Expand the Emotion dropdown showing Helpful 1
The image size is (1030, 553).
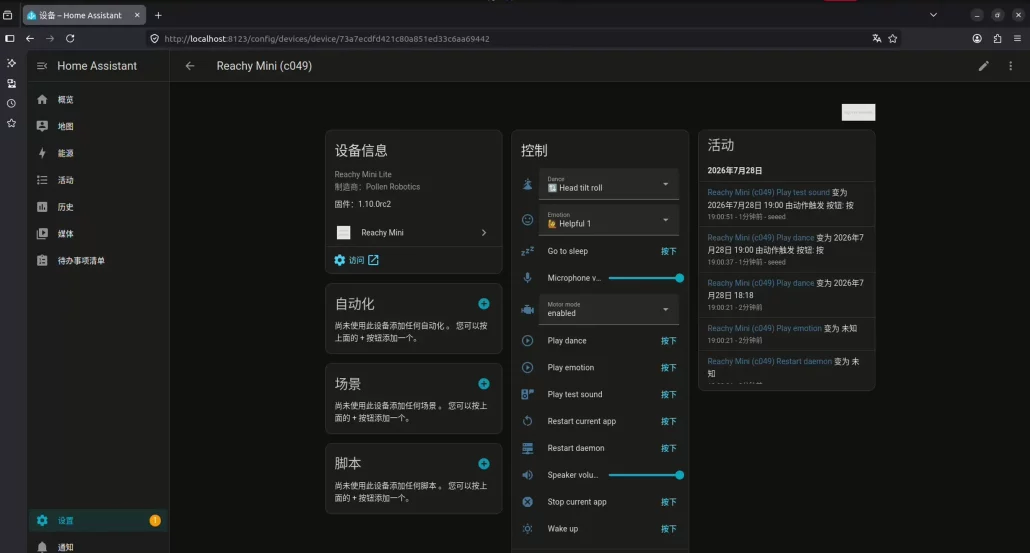pyautogui.click(x=609, y=220)
